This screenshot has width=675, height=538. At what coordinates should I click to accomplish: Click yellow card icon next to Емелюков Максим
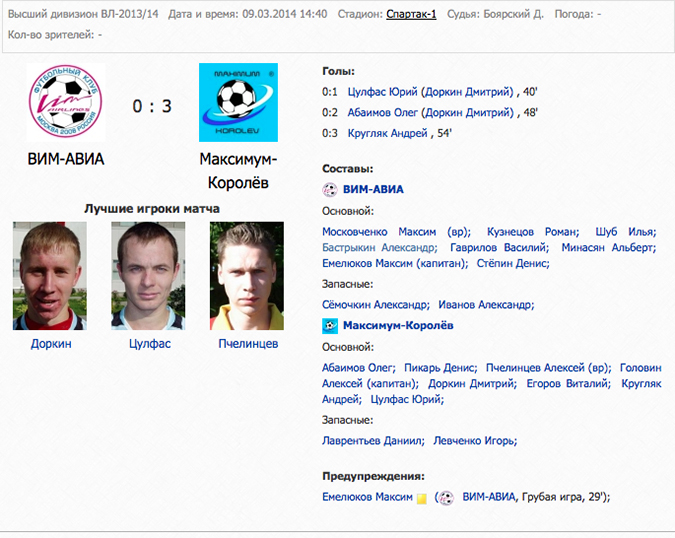[422, 498]
